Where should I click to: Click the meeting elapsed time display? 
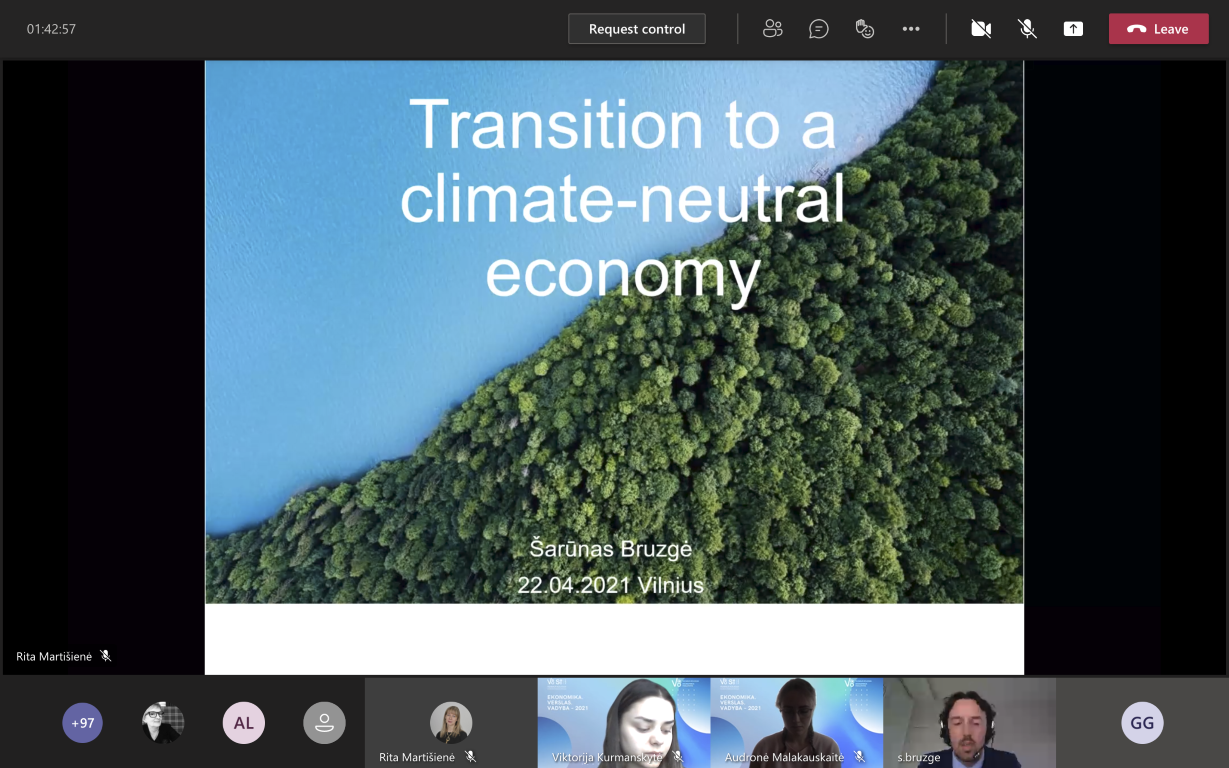tap(52, 29)
